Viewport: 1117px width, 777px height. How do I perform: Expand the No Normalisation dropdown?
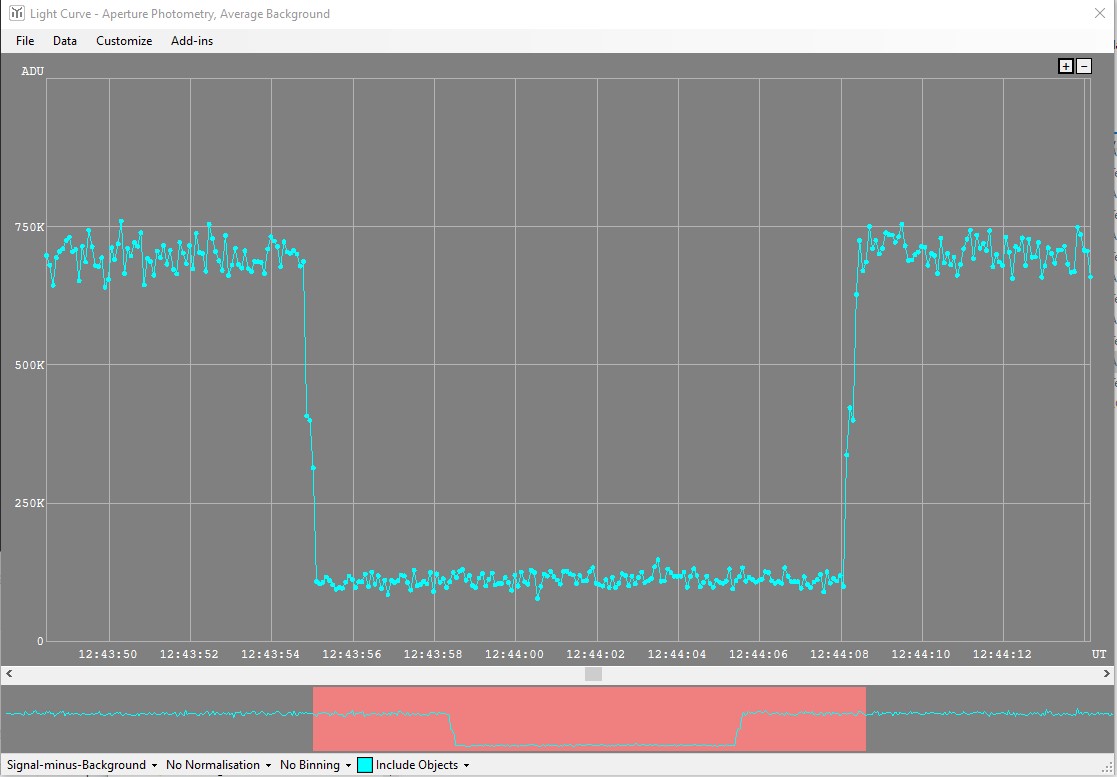click(x=218, y=765)
